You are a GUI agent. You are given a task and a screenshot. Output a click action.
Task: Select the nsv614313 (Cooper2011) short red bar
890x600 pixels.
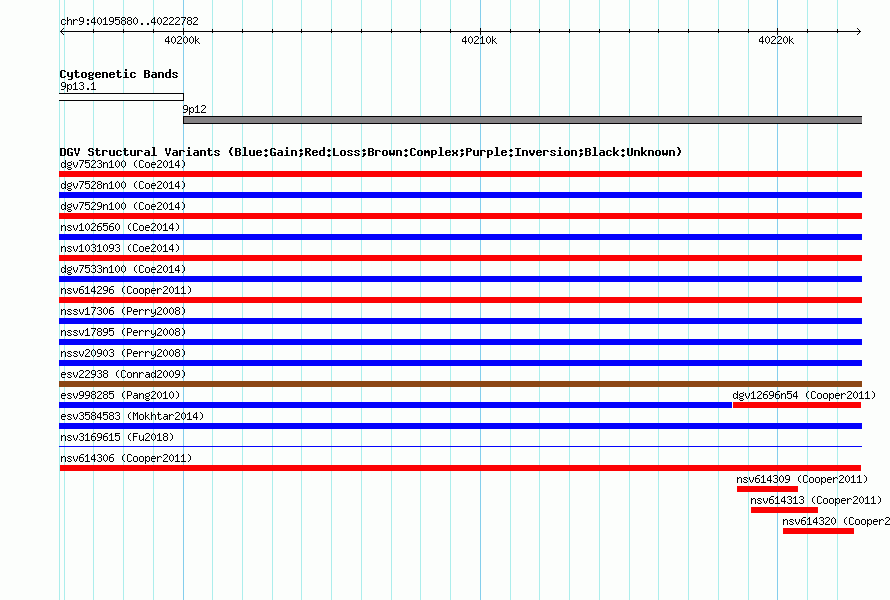tap(784, 510)
